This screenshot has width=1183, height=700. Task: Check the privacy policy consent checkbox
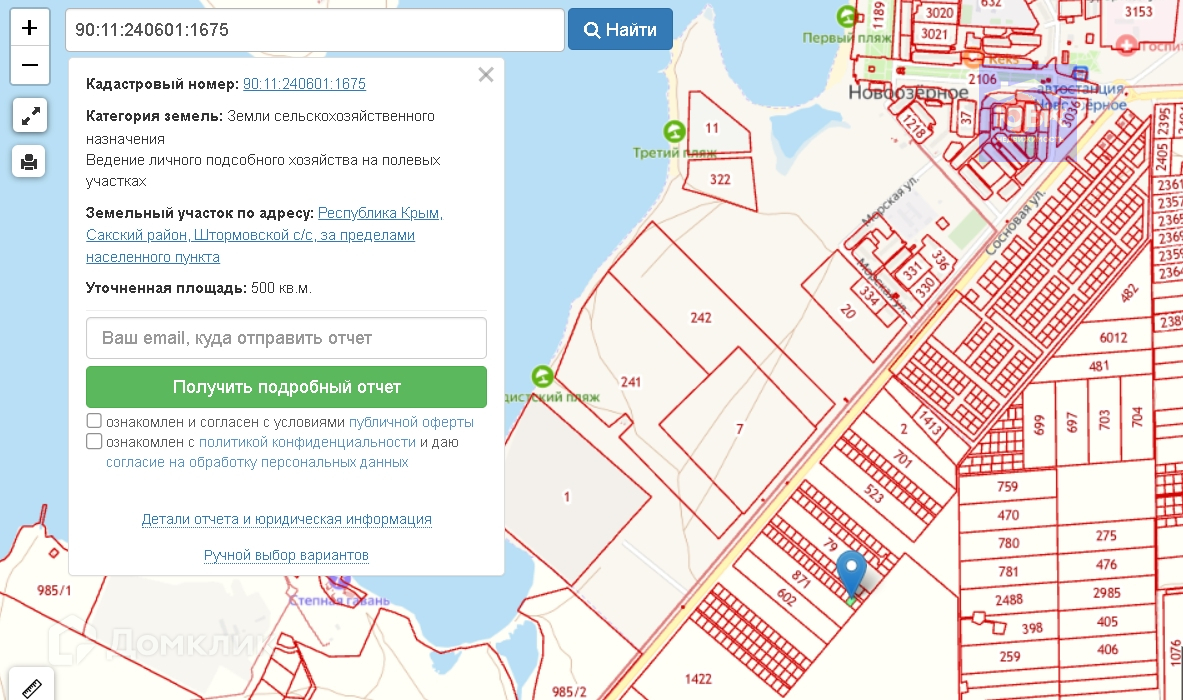pyautogui.click(x=94, y=441)
